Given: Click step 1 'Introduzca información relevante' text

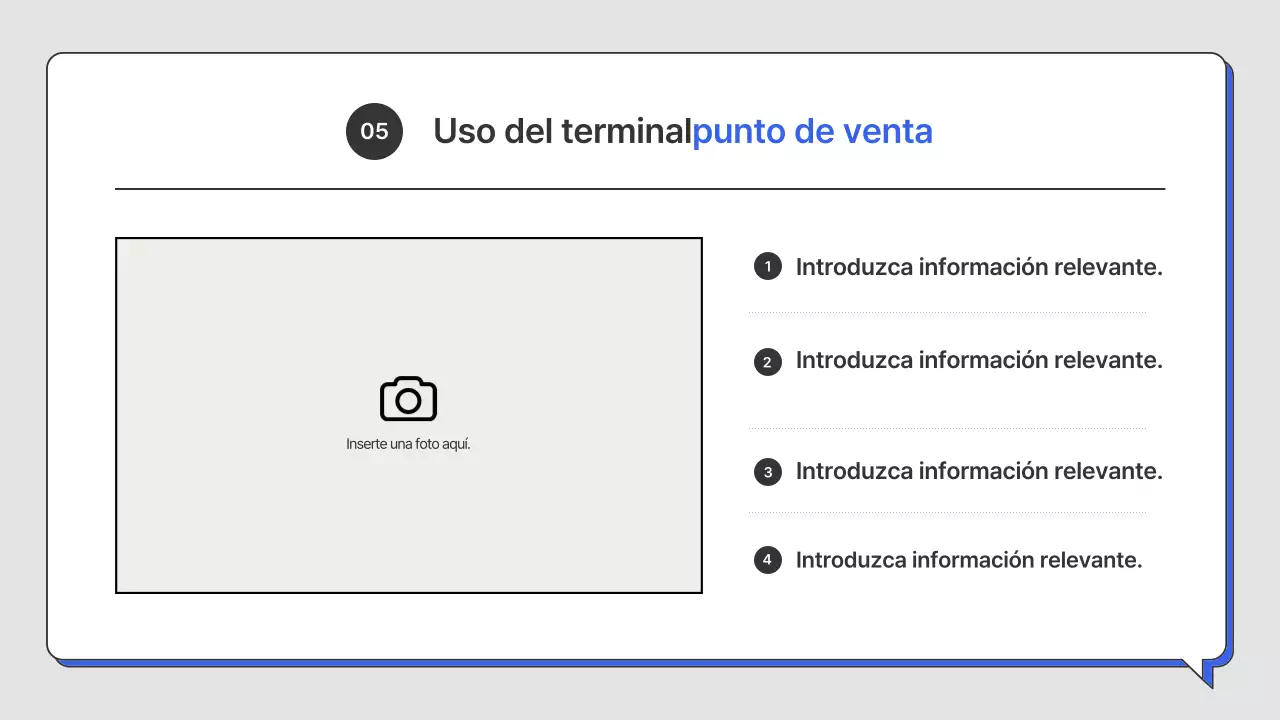Looking at the screenshot, I should [x=978, y=266].
